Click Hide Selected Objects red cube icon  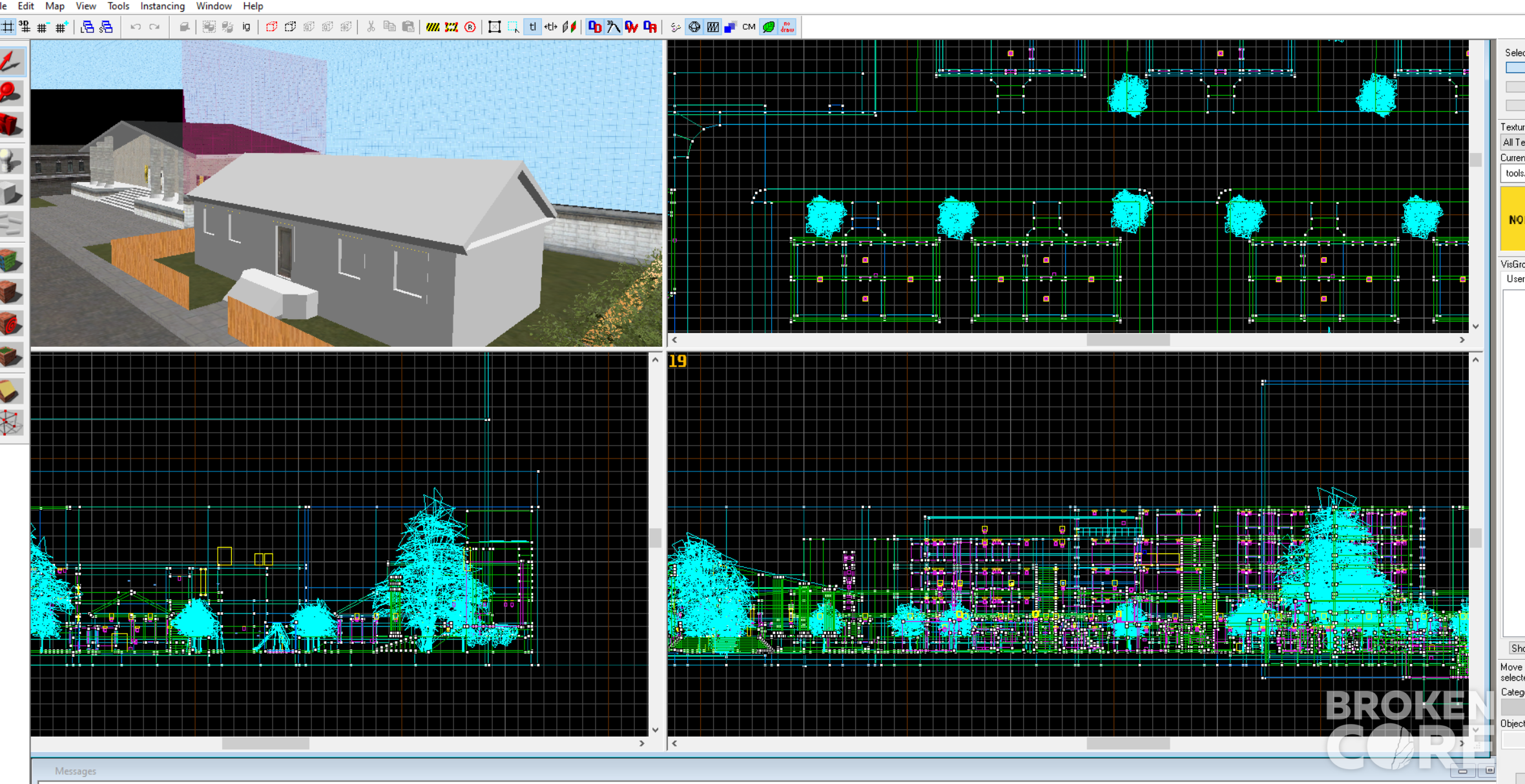[272, 27]
